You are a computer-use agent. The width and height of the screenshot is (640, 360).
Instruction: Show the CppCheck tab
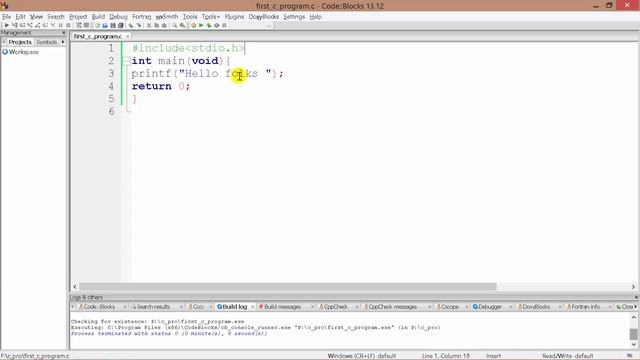(336, 307)
